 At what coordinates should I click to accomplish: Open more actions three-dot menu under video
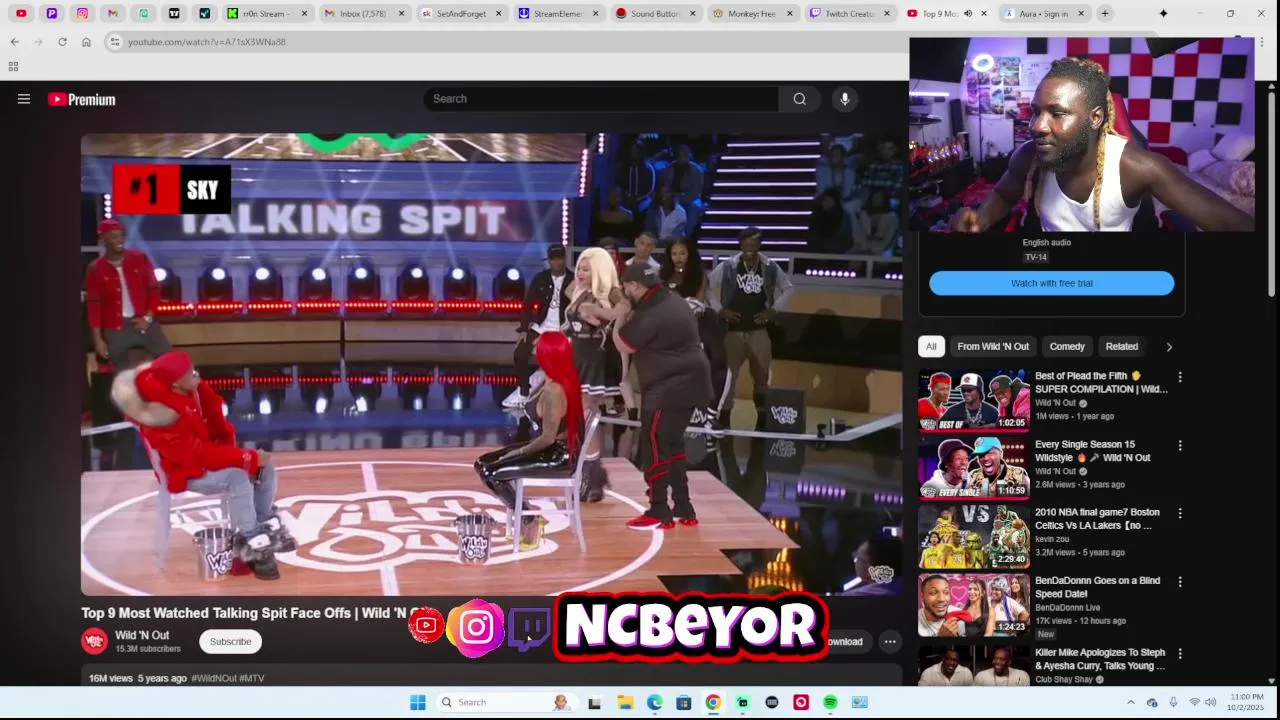[x=890, y=642]
